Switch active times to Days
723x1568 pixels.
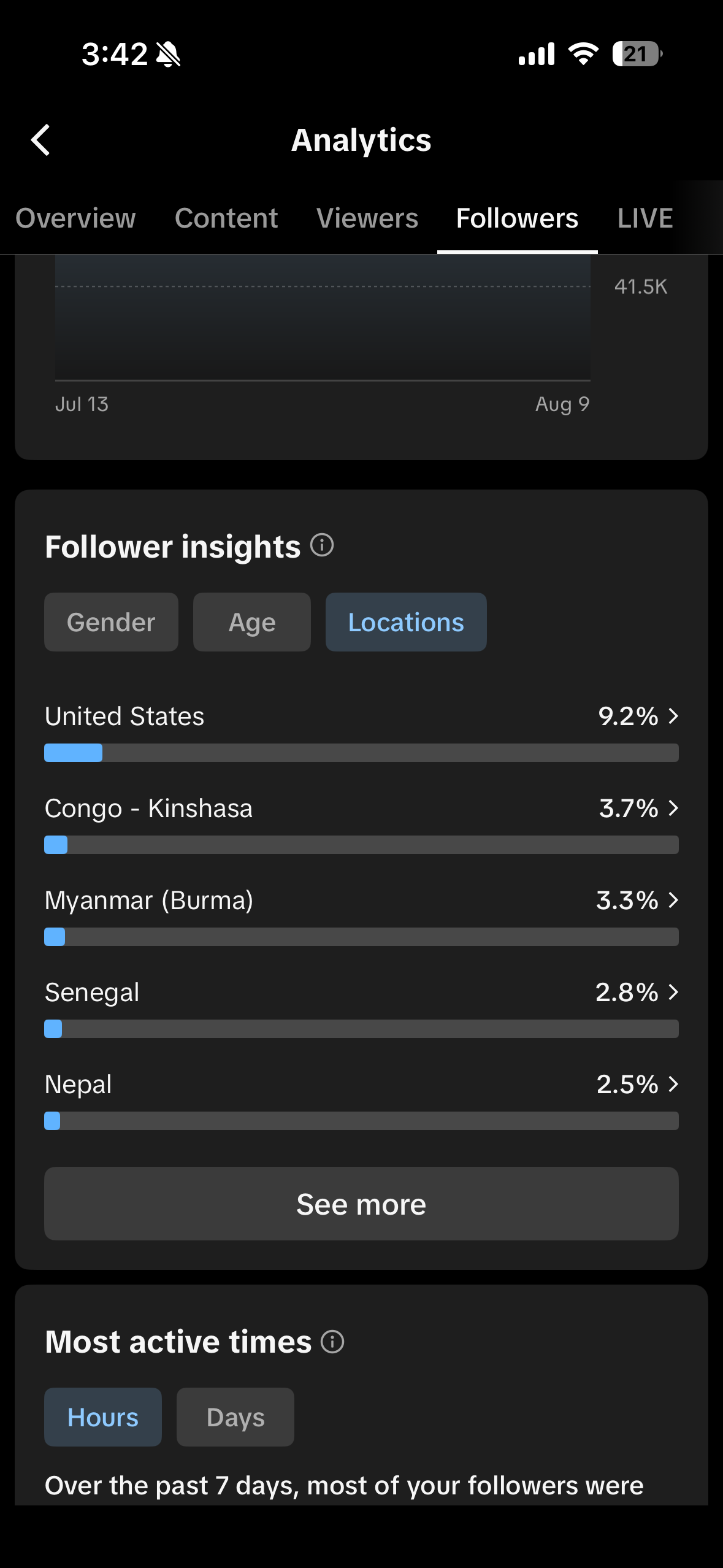[235, 1417]
